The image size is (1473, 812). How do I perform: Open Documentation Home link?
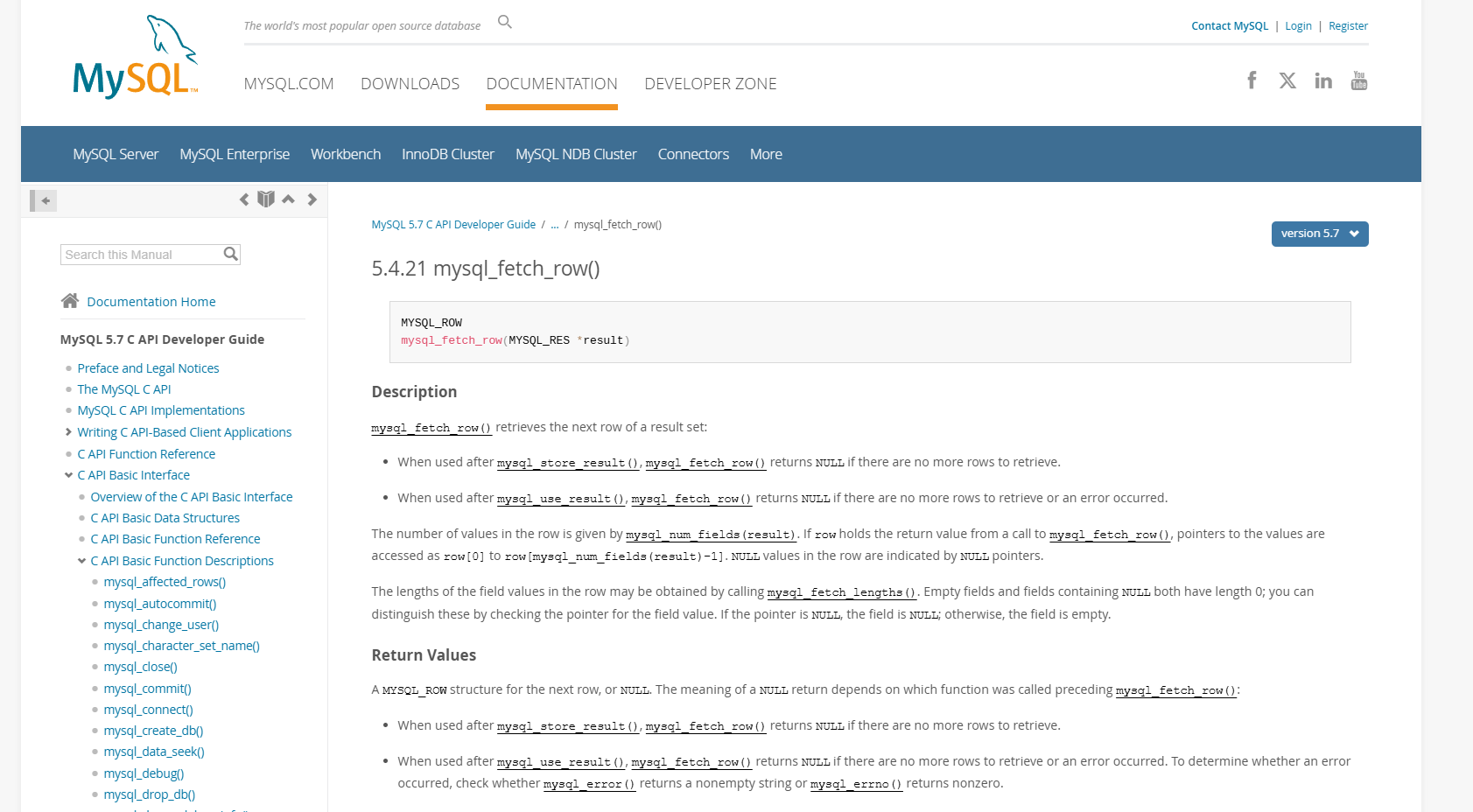click(151, 302)
